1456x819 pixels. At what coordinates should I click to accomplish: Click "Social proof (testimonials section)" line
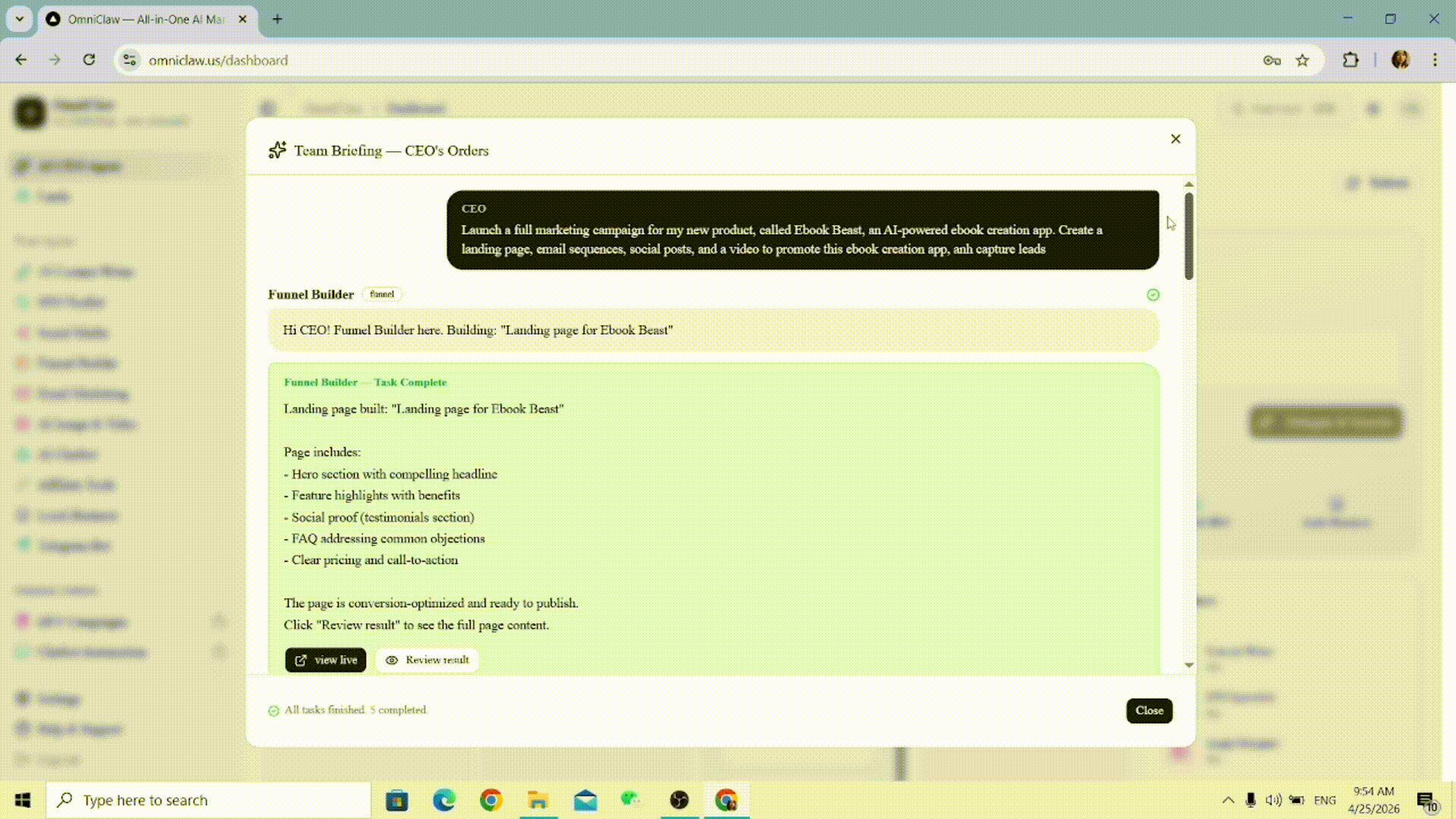[x=379, y=517]
